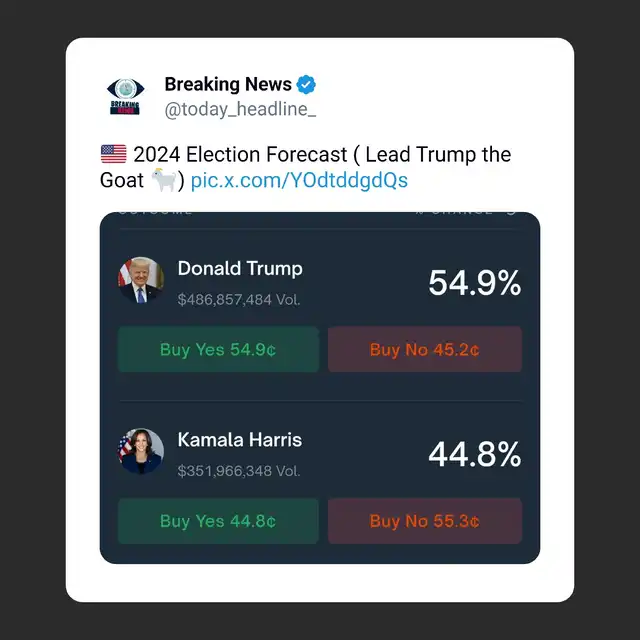640x640 pixels.
Task: Click Donald Trump's round portrait
Action: pyautogui.click(x=141, y=280)
